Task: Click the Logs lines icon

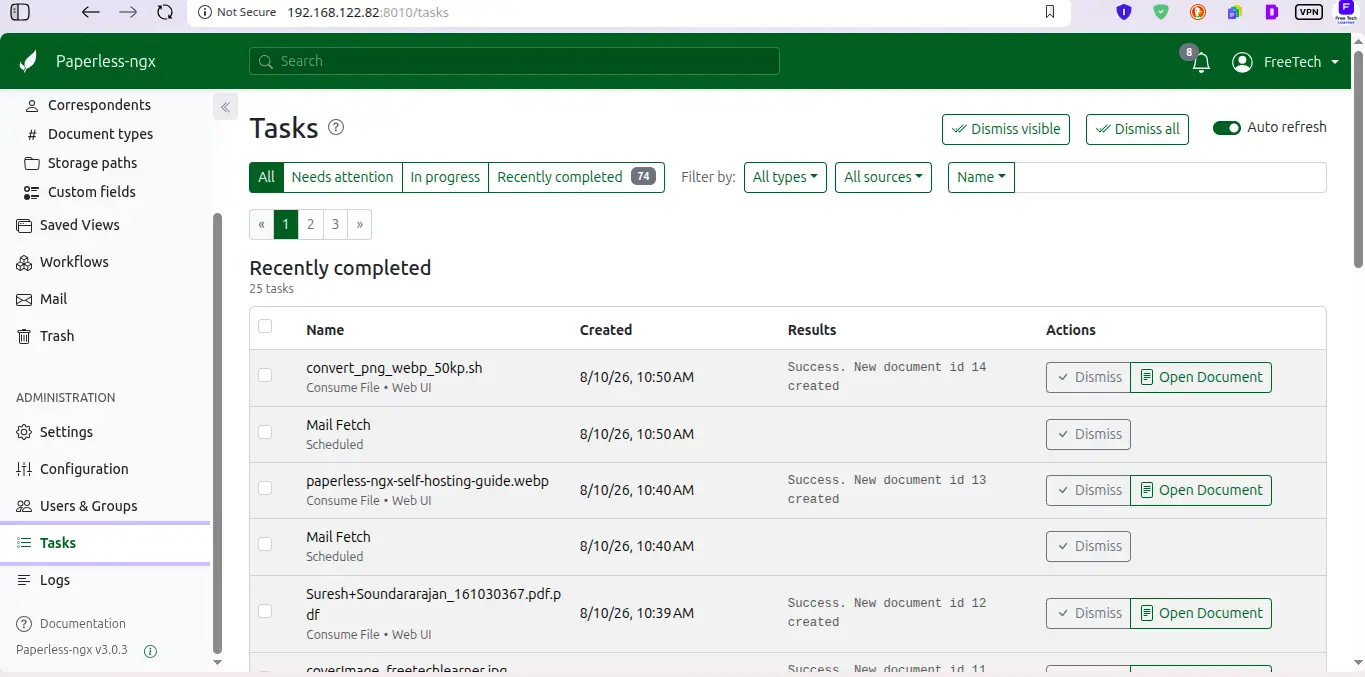Action: click(x=24, y=580)
